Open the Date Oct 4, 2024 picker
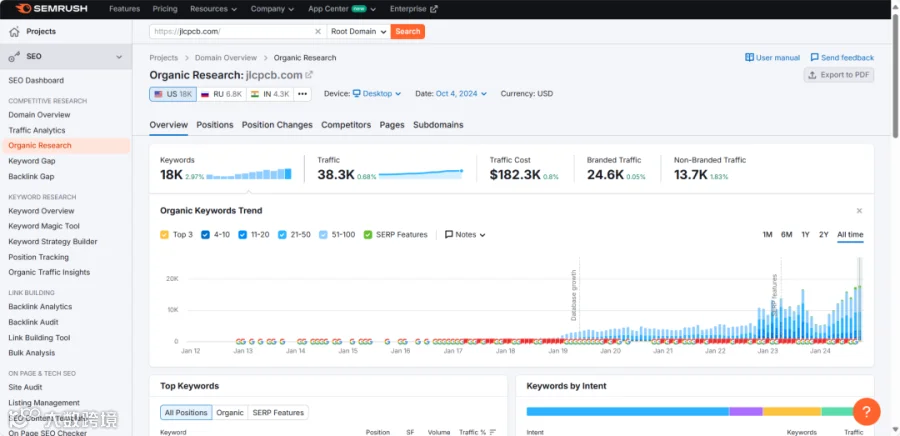 coord(461,94)
